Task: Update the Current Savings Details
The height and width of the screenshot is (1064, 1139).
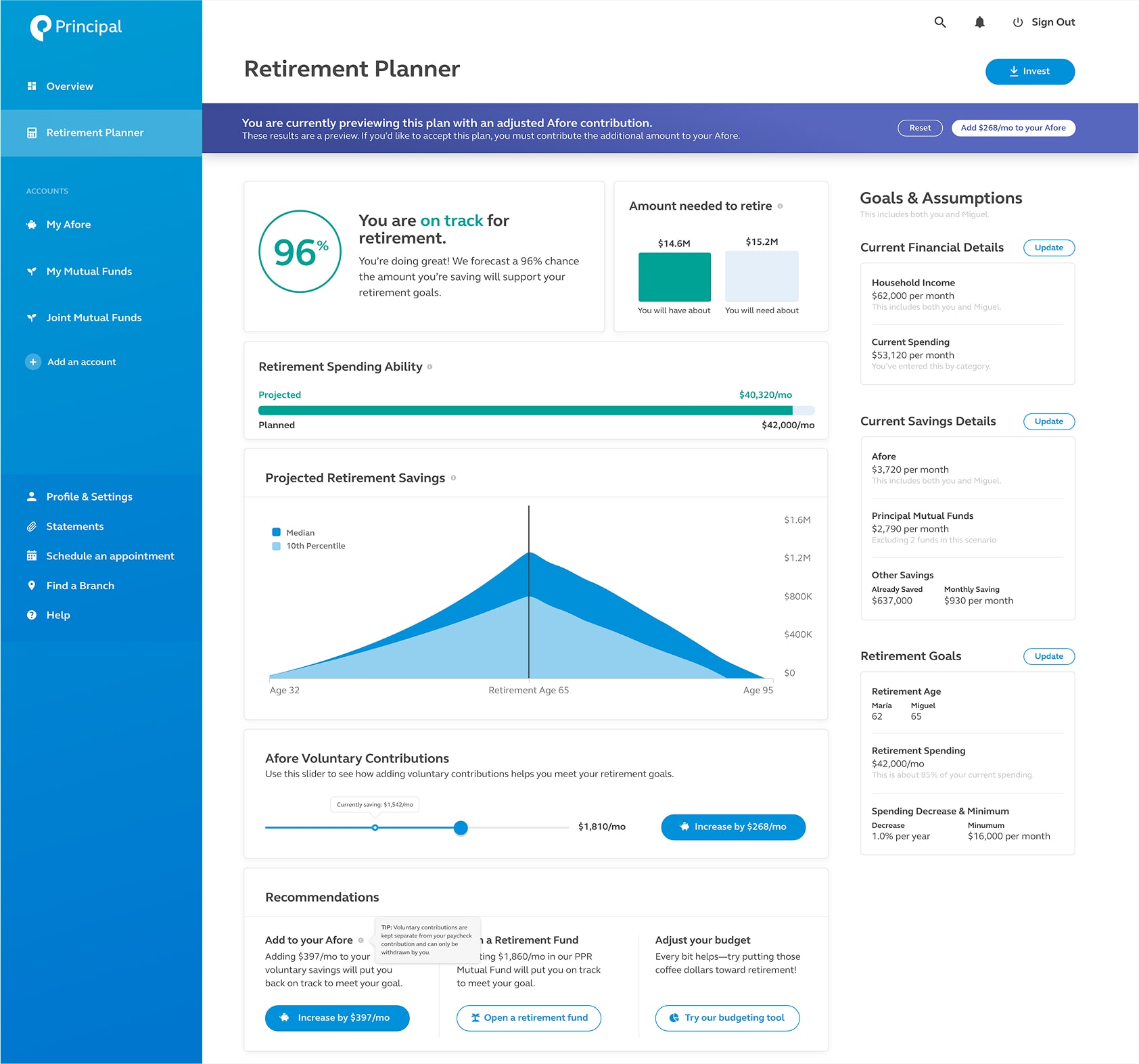Action: pos(1049,421)
